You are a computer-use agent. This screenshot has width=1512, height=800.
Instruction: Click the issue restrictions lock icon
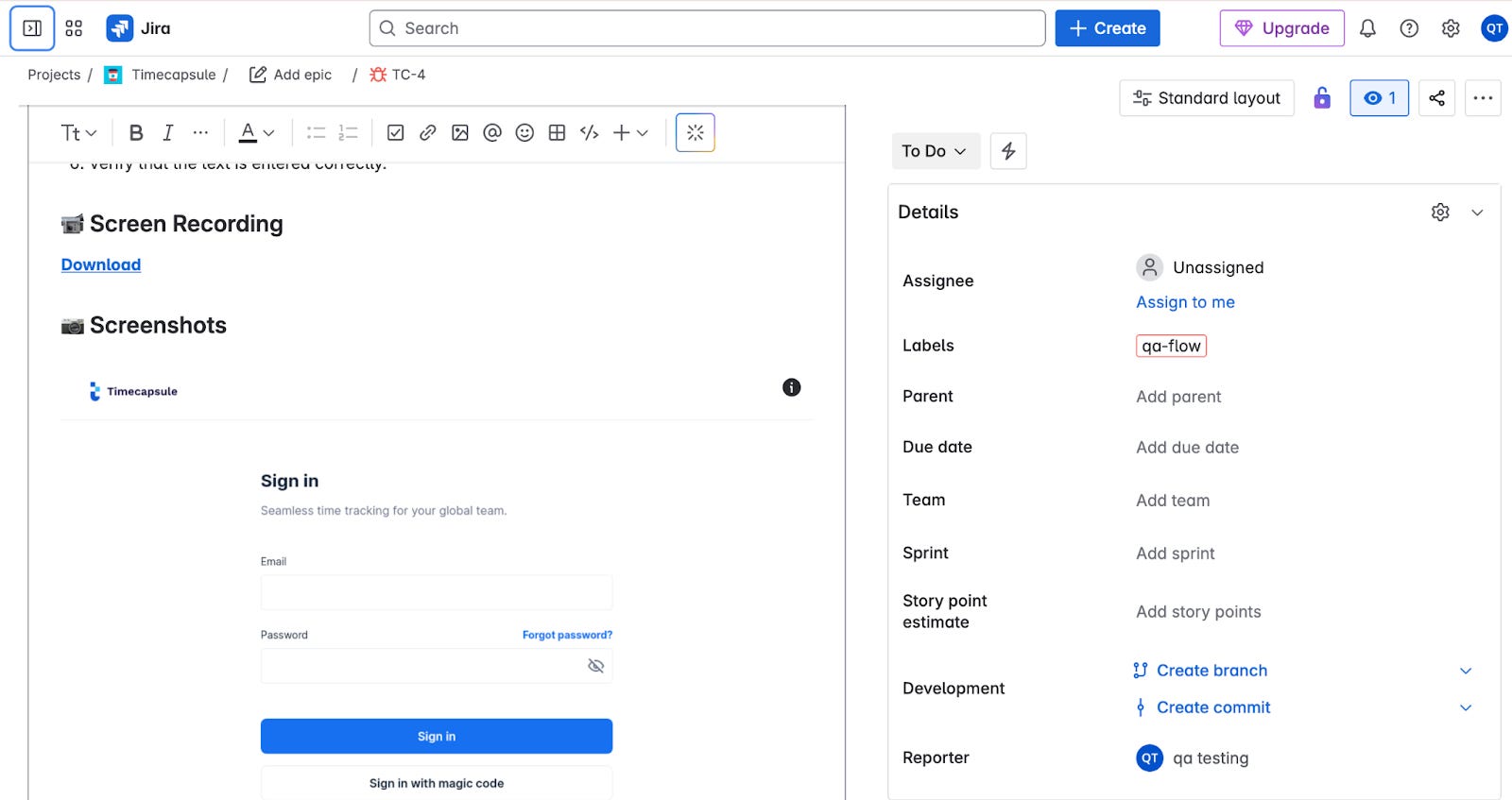1322,97
